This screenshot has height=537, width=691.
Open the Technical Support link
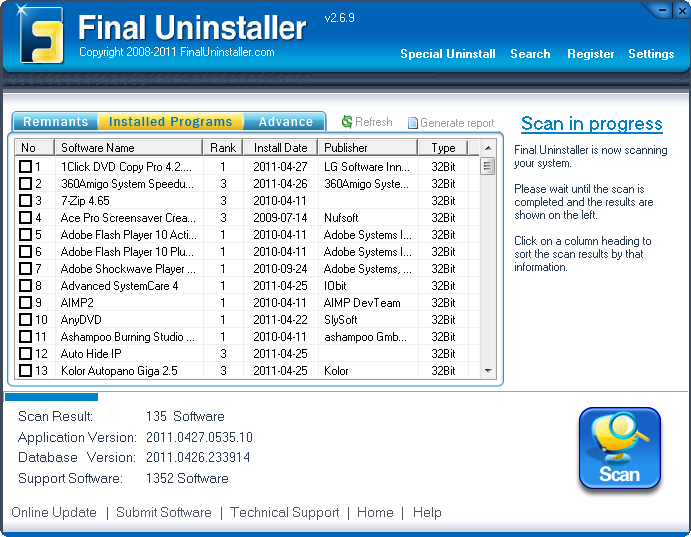point(285,512)
